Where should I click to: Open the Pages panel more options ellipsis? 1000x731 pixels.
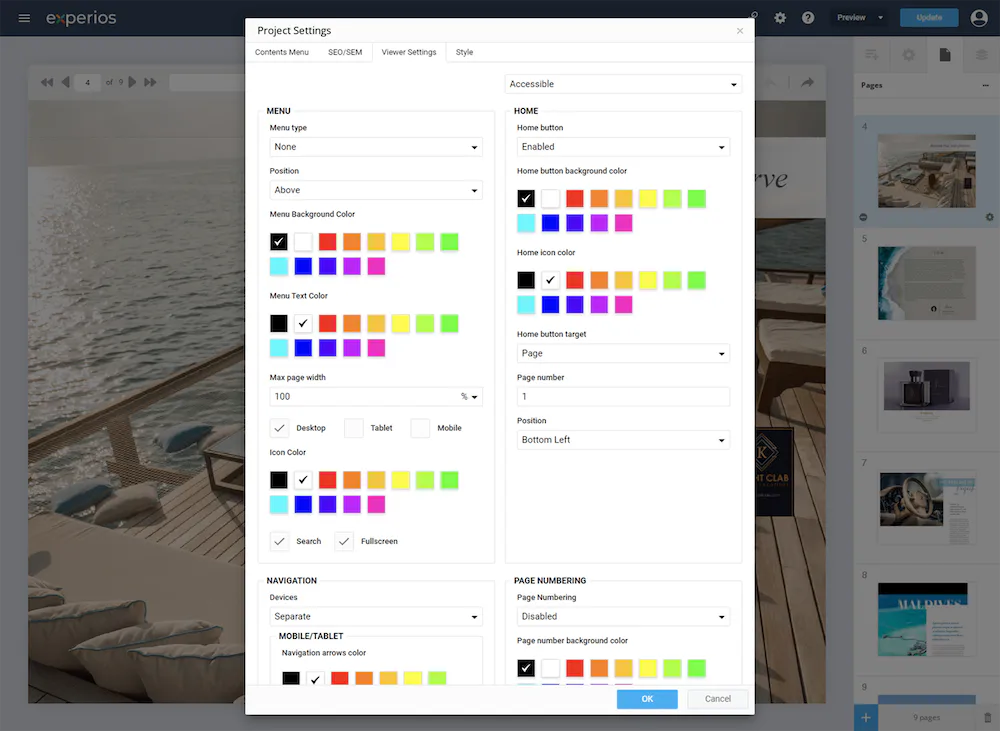985,85
